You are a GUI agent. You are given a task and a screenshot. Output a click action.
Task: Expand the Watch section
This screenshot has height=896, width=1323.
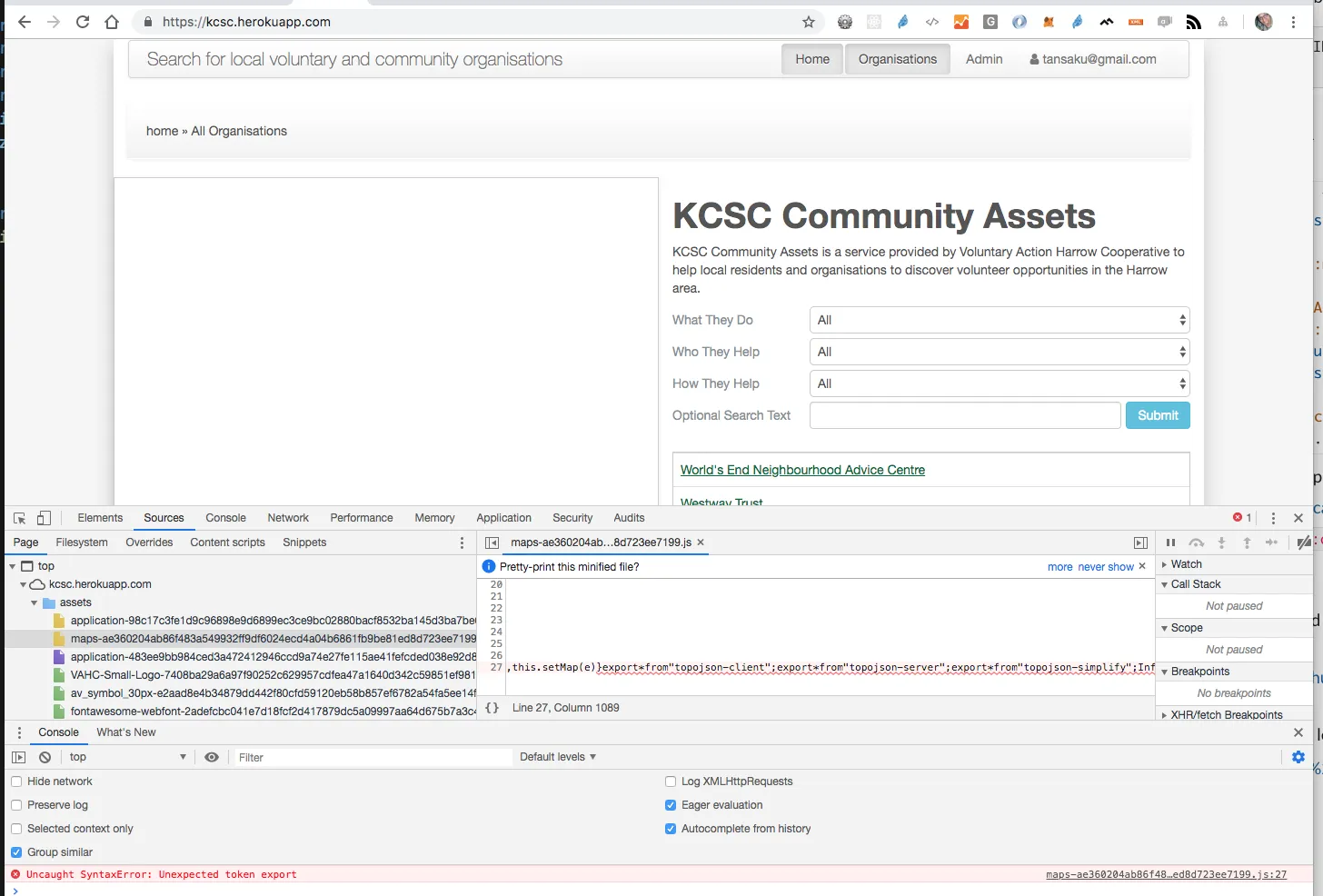[1165, 564]
